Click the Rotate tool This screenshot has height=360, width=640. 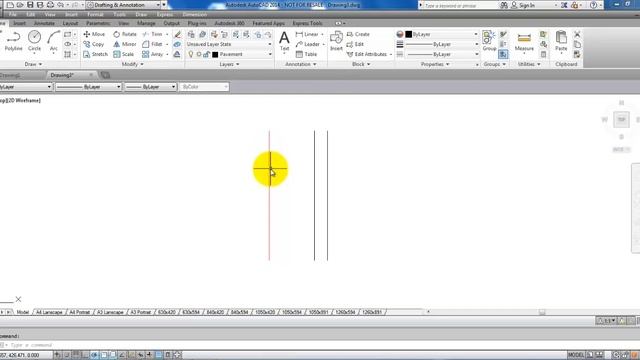(125, 34)
